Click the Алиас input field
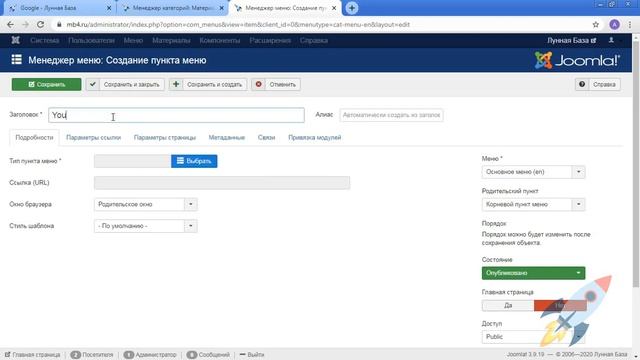This screenshot has height=360, width=640. tap(391, 115)
